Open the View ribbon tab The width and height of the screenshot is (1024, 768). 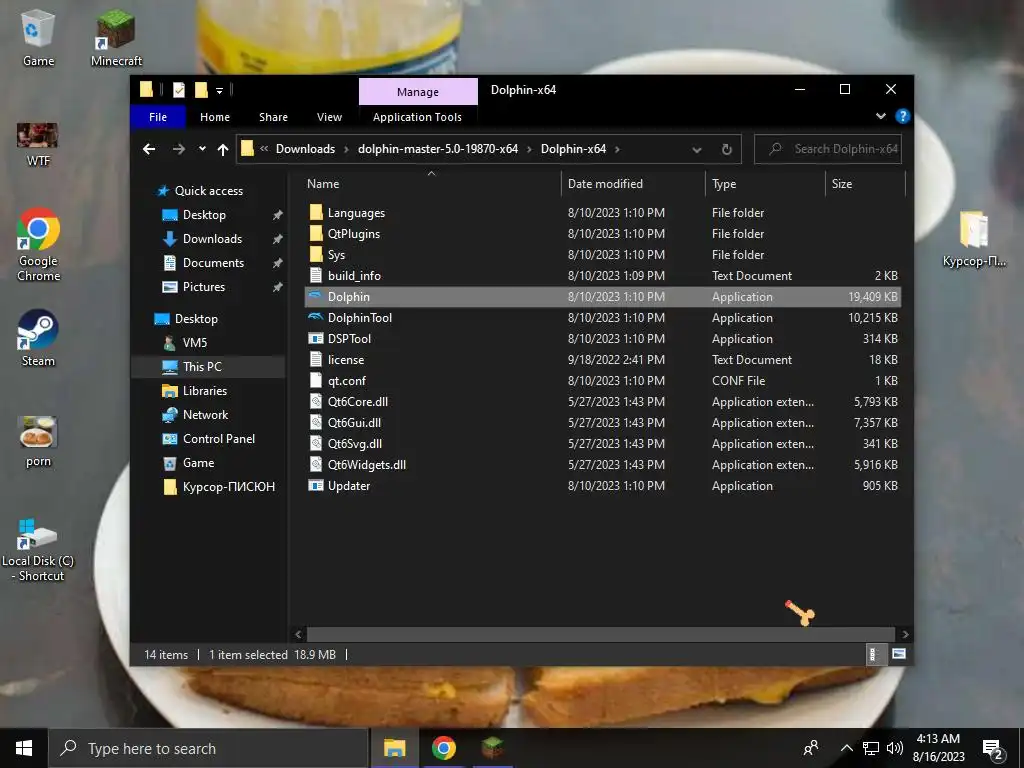coord(329,117)
